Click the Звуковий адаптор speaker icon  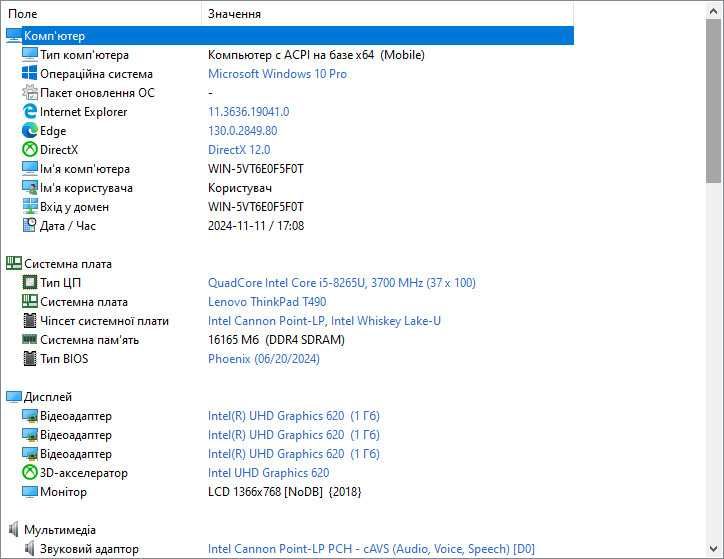pyautogui.click(x=30, y=548)
